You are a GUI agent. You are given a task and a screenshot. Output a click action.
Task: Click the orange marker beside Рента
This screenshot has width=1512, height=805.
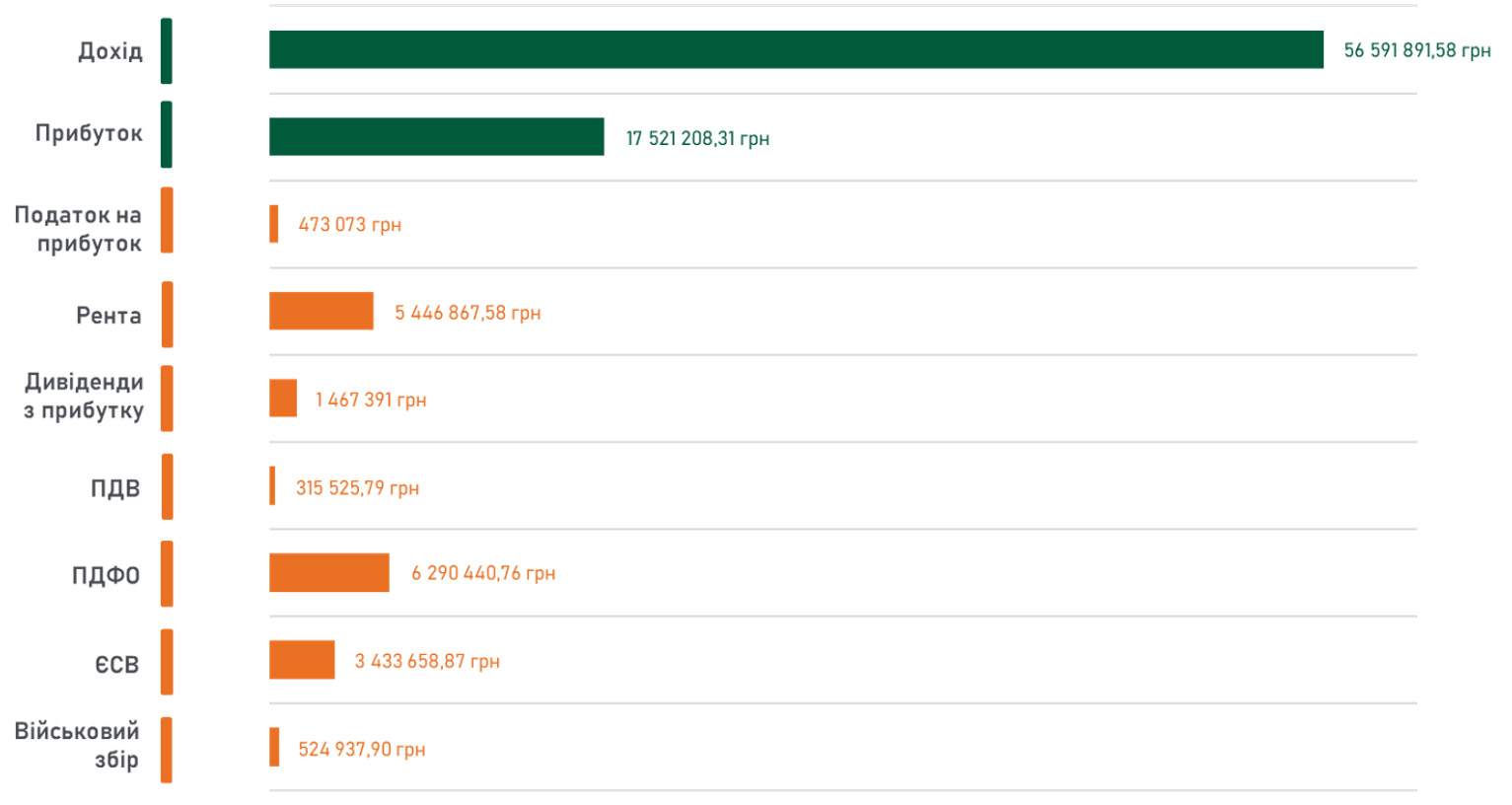point(167,315)
